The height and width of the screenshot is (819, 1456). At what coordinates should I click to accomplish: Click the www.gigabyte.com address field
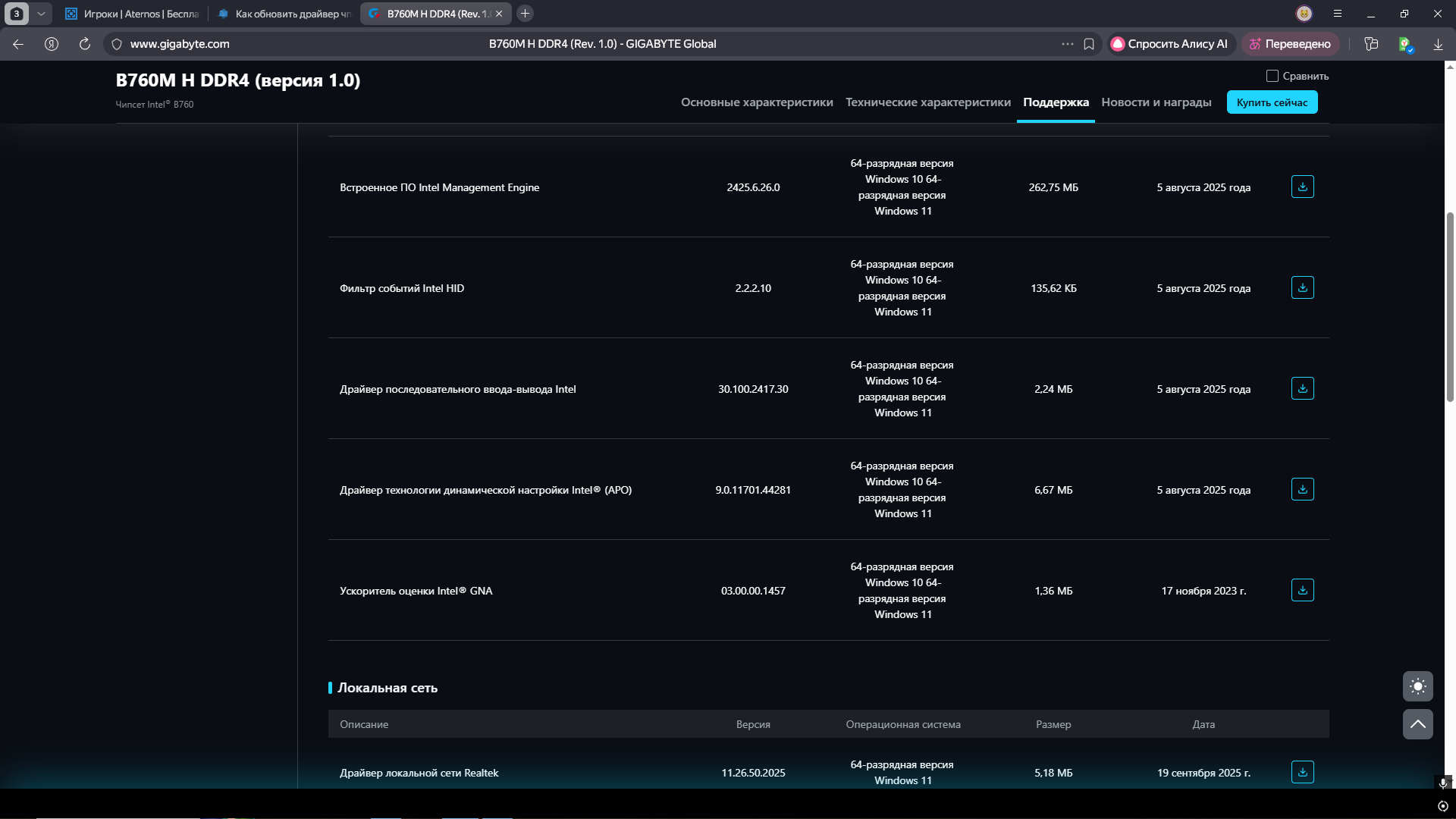180,44
